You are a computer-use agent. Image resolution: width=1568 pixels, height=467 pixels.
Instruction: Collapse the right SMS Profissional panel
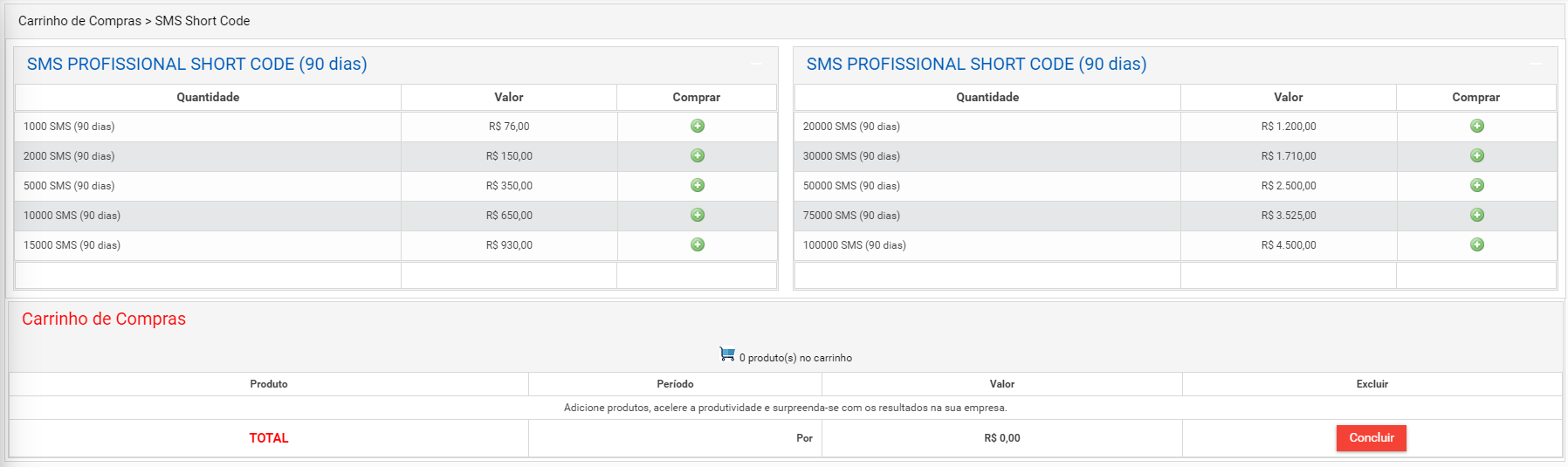tap(1536, 64)
